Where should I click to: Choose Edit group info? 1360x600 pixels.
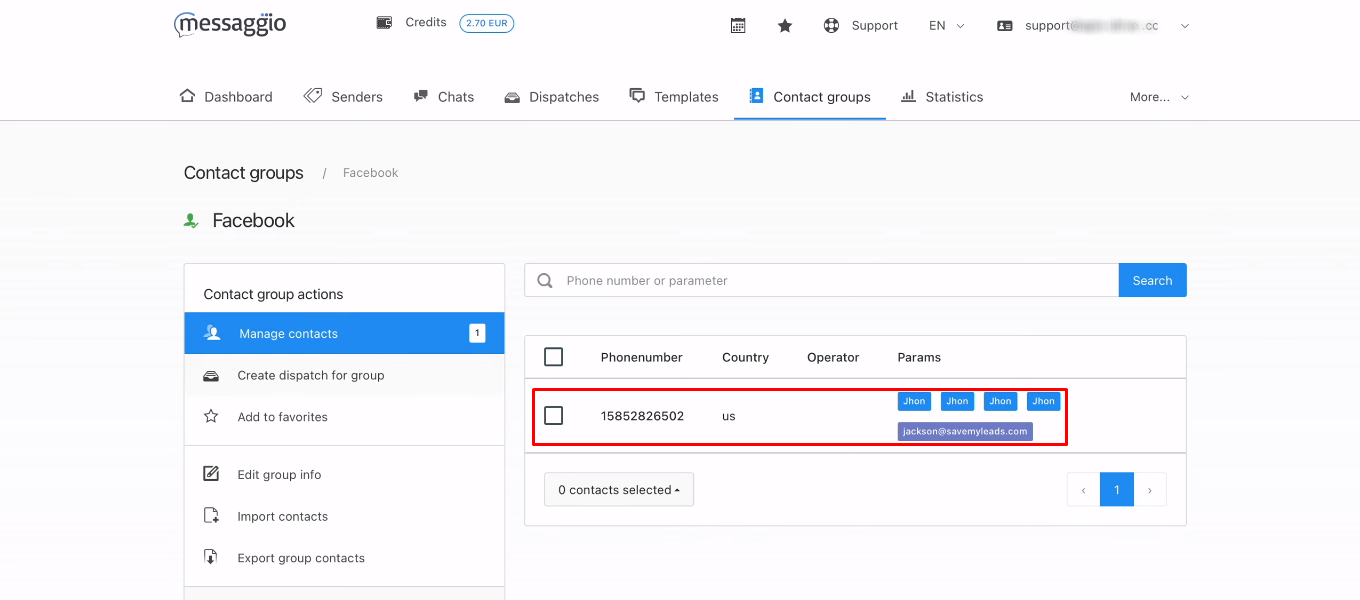(344, 475)
